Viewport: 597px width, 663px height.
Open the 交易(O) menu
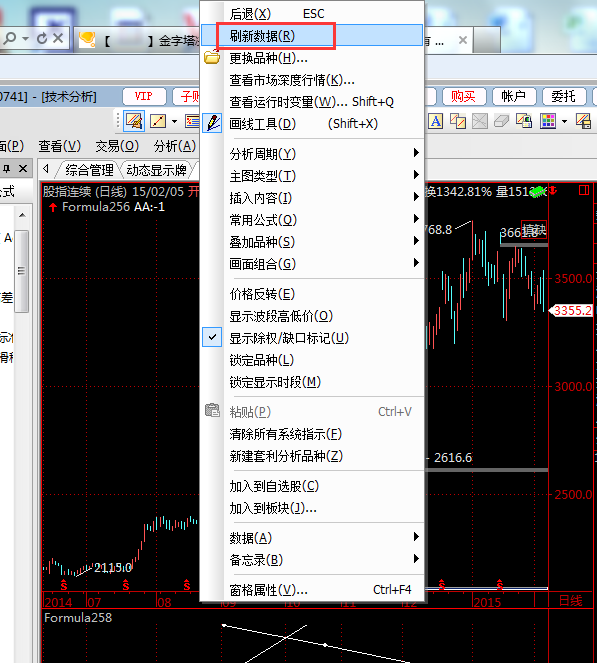point(117,146)
